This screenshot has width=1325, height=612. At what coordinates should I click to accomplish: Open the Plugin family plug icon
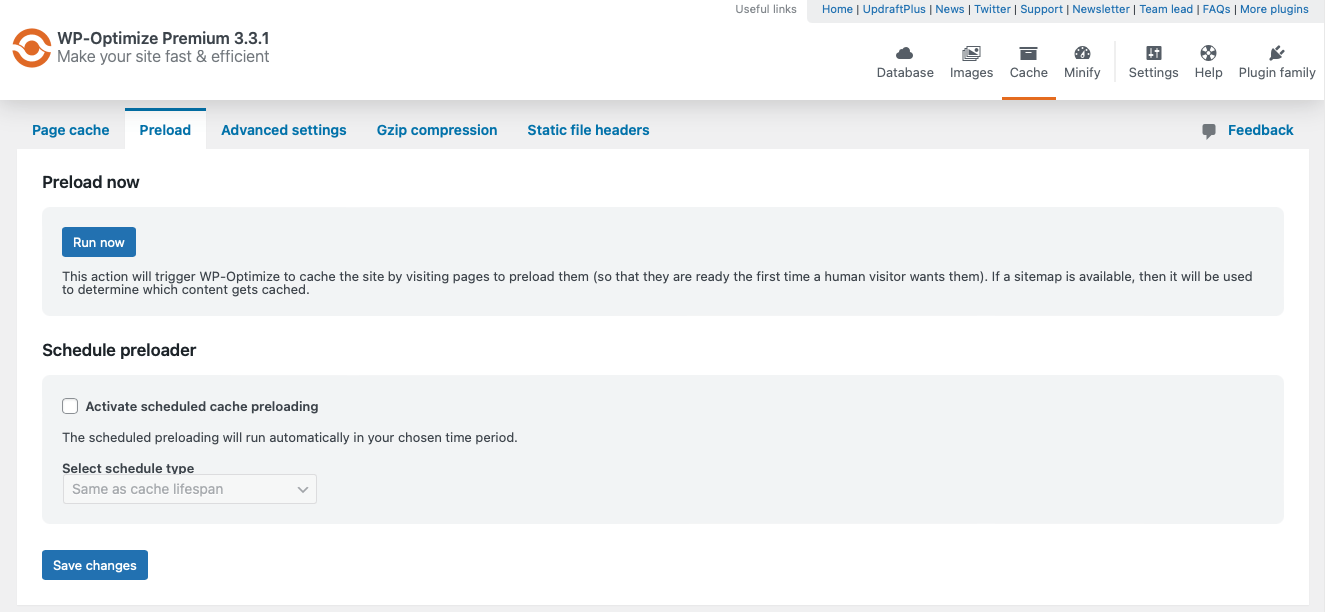pyautogui.click(x=1276, y=53)
